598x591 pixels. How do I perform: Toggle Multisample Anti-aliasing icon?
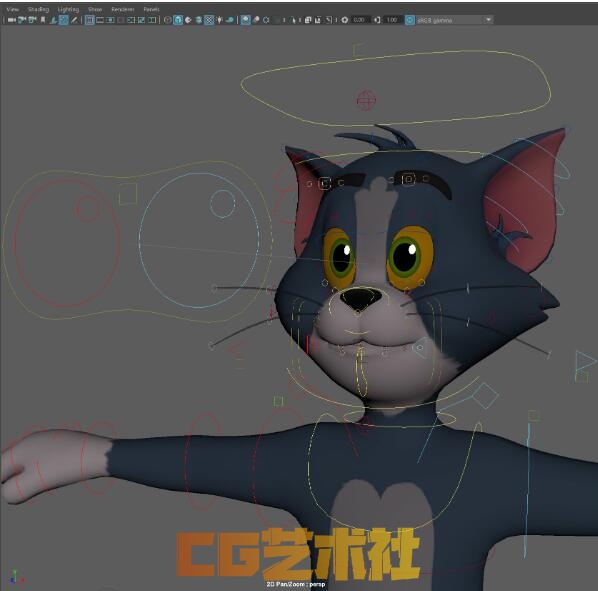click(266, 20)
